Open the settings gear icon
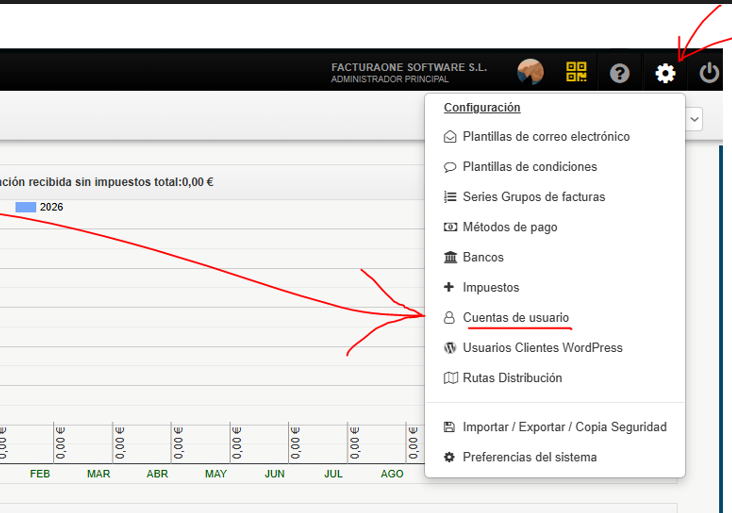The height and width of the screenshot is (513, 732). [x=665, y=73]
